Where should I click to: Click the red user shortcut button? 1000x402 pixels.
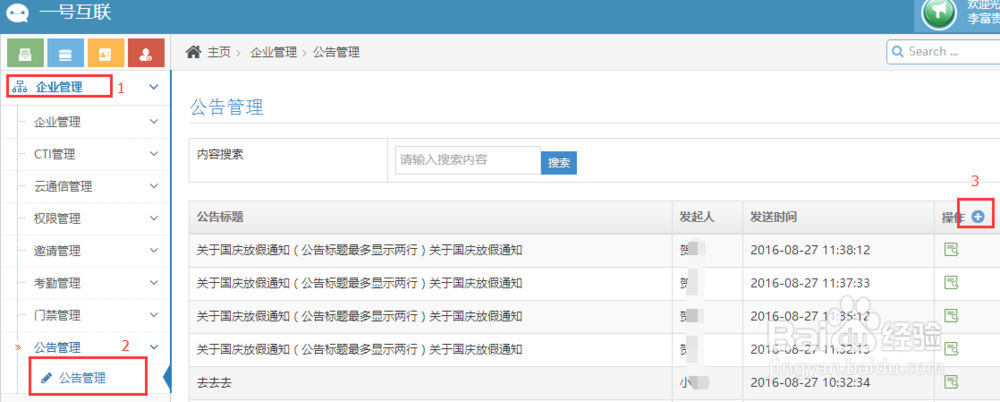point(146,54)
